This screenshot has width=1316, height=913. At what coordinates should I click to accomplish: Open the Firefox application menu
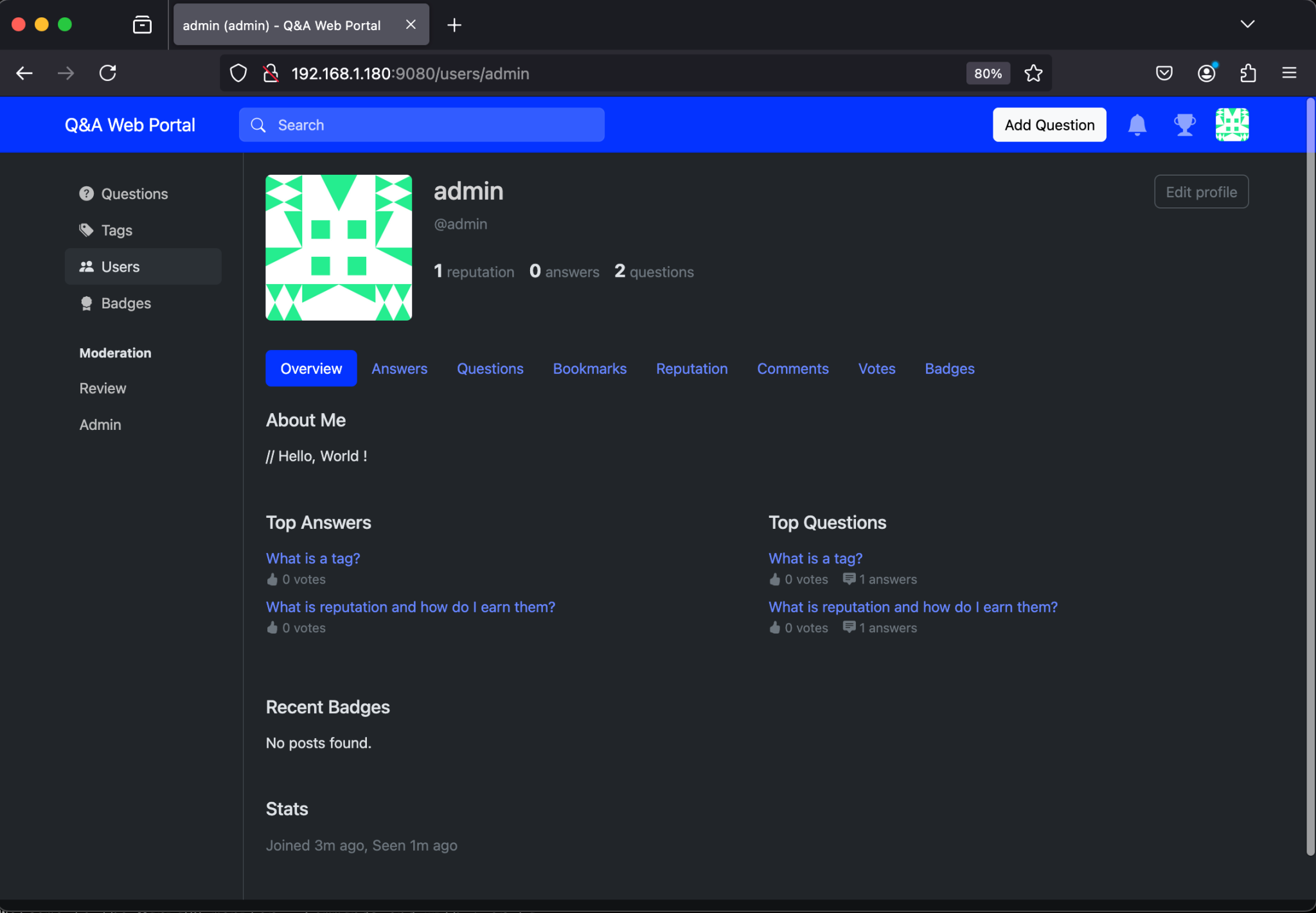pos(1290,73)
